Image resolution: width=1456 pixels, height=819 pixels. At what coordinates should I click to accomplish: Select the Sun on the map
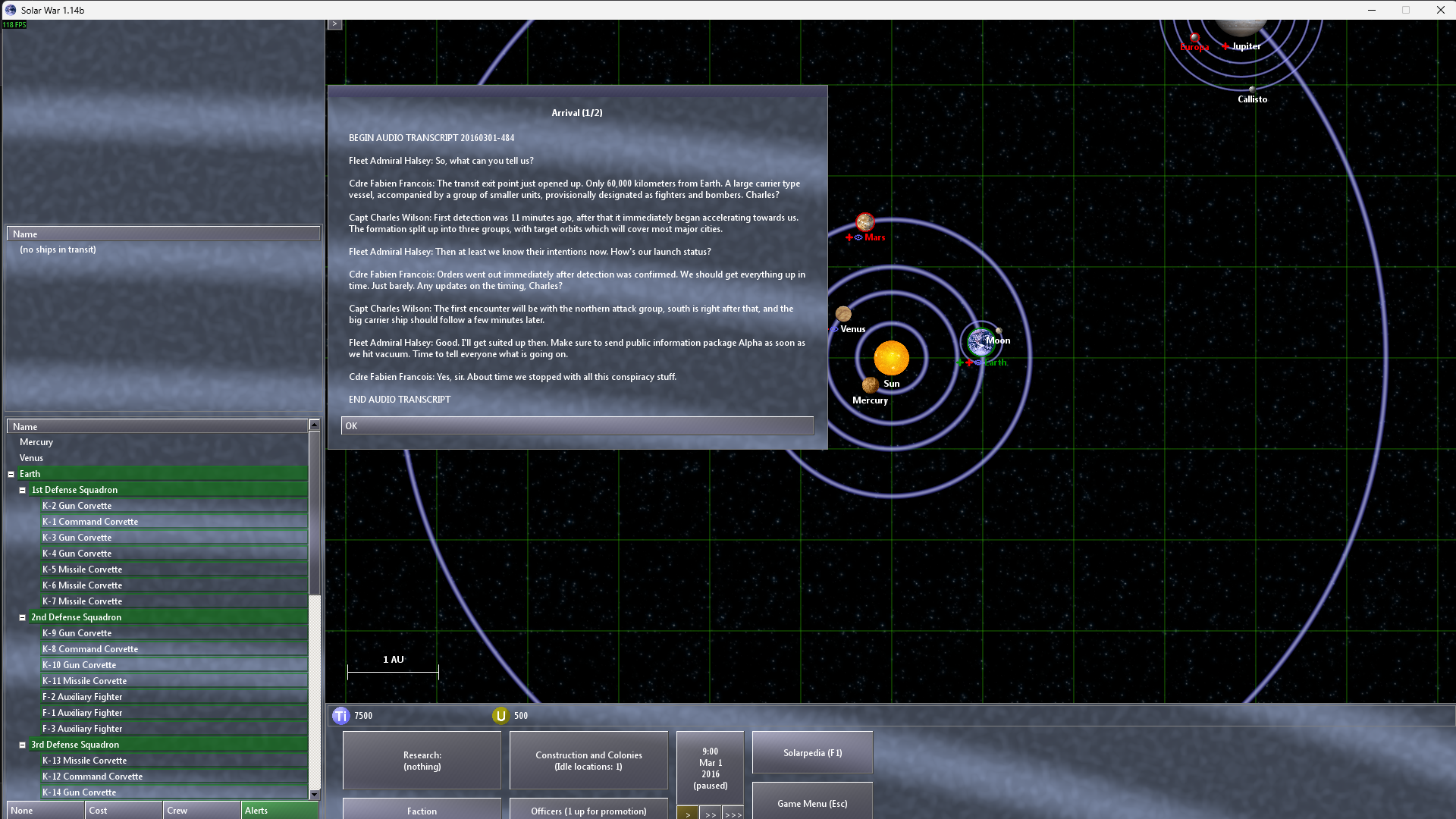click(891, 358)
